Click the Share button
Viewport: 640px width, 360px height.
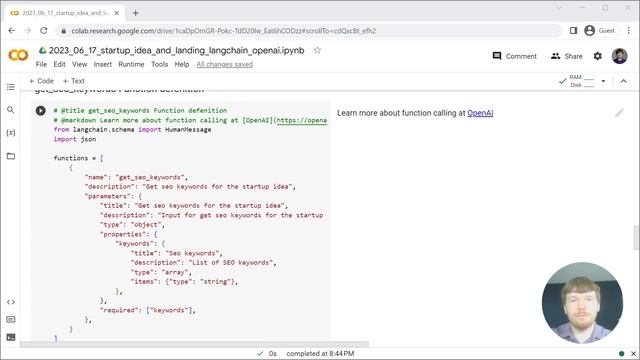[567, 56]
